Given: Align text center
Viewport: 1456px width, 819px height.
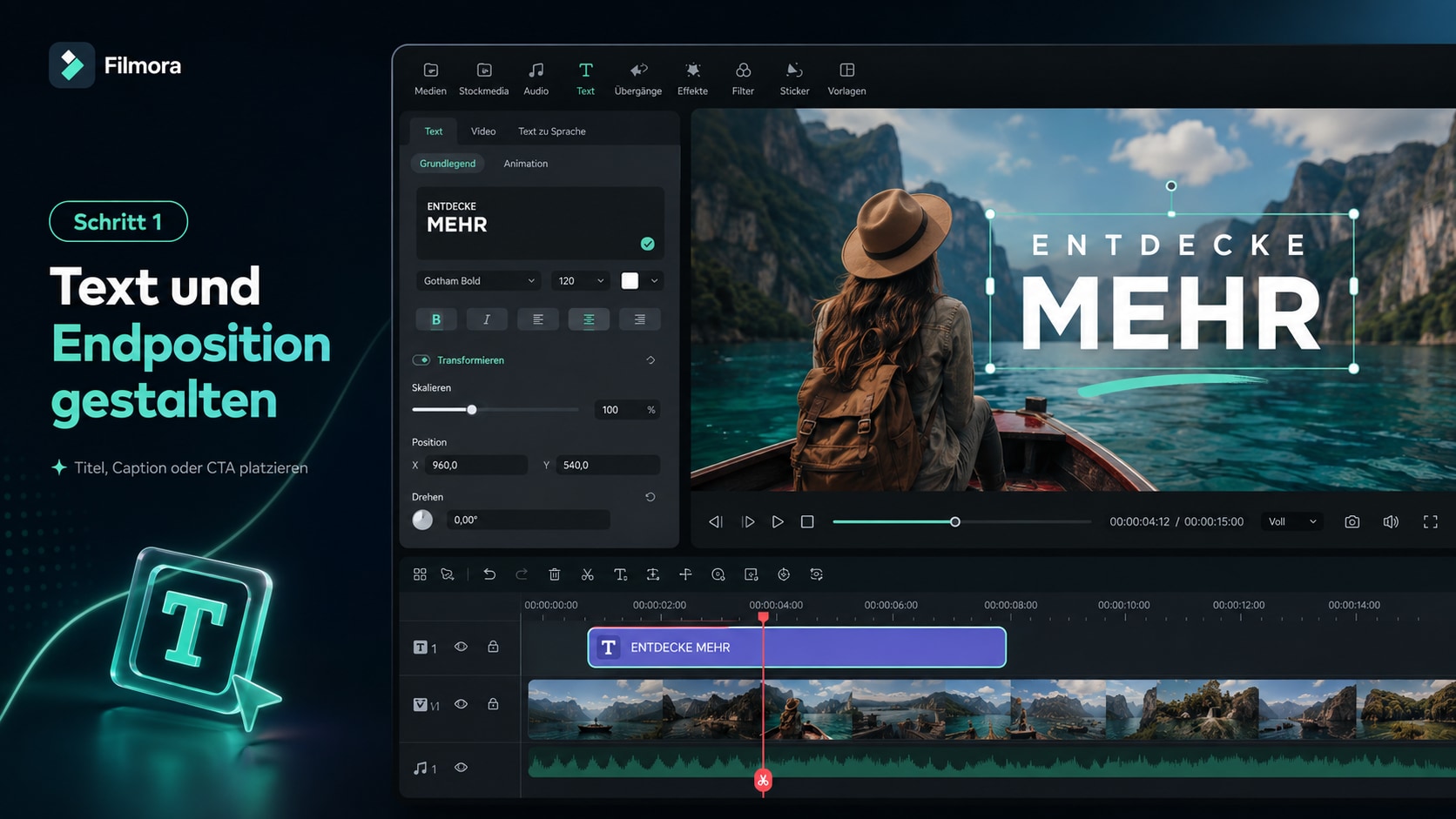Looking at the screenshot, I should coord(589,319).
